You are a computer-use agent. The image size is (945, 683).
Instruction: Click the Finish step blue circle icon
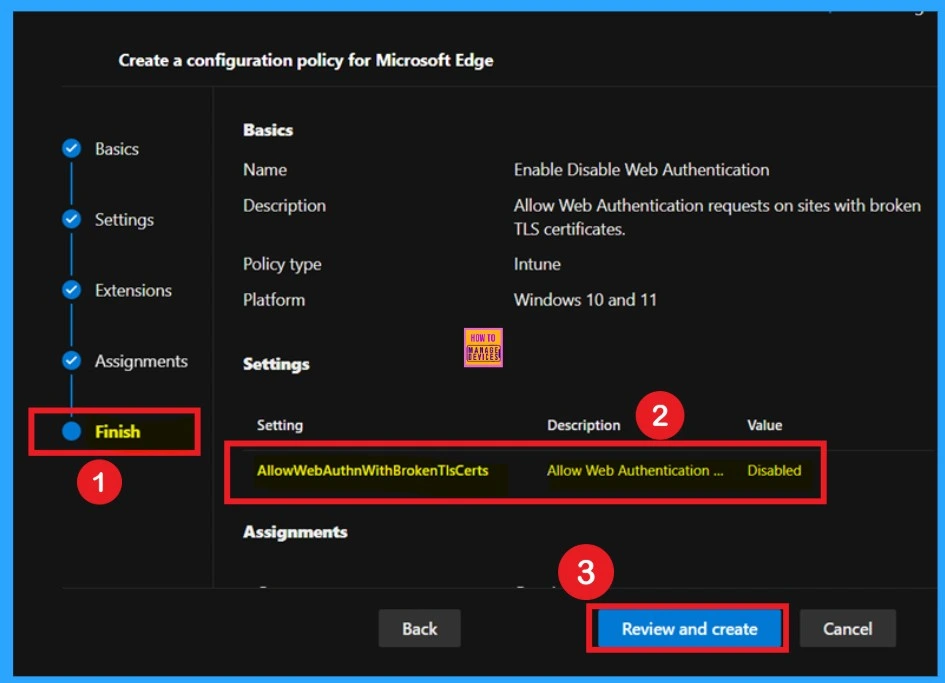72,431
